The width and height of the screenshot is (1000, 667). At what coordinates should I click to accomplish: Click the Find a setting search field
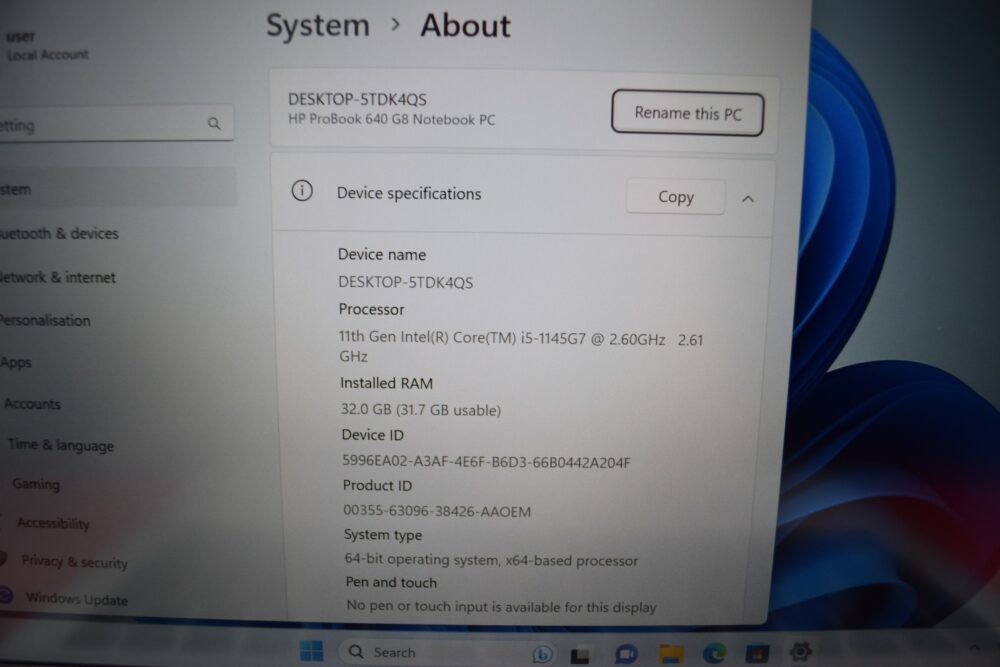115,124
